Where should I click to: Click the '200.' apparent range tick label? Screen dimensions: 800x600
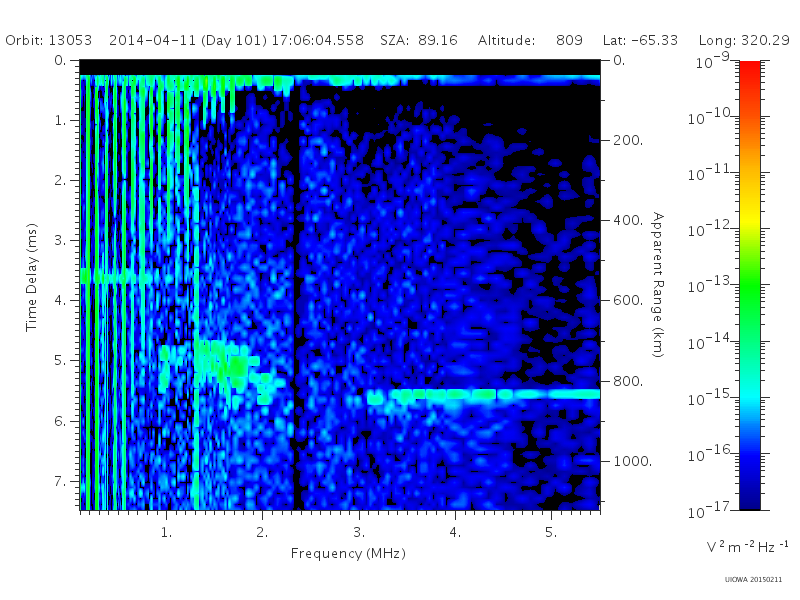pos(628,140)
